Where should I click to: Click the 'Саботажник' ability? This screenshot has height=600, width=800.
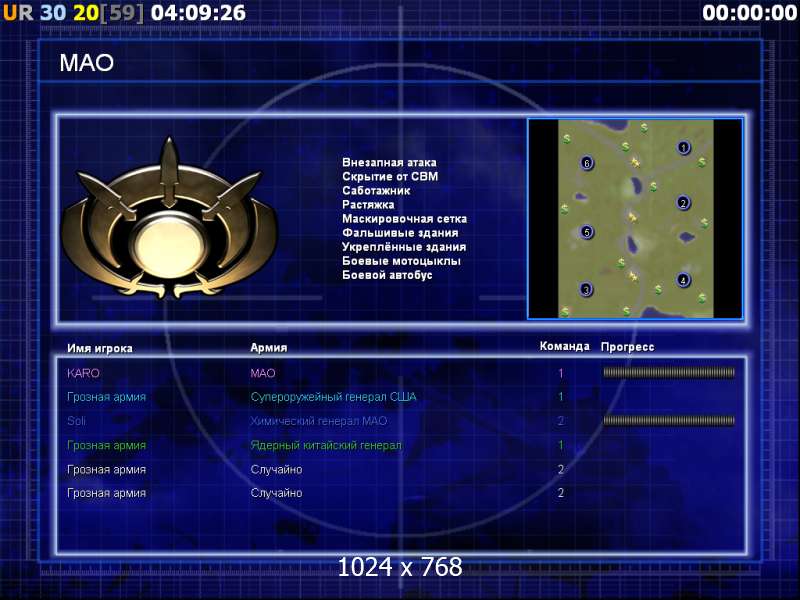point(376,191)
